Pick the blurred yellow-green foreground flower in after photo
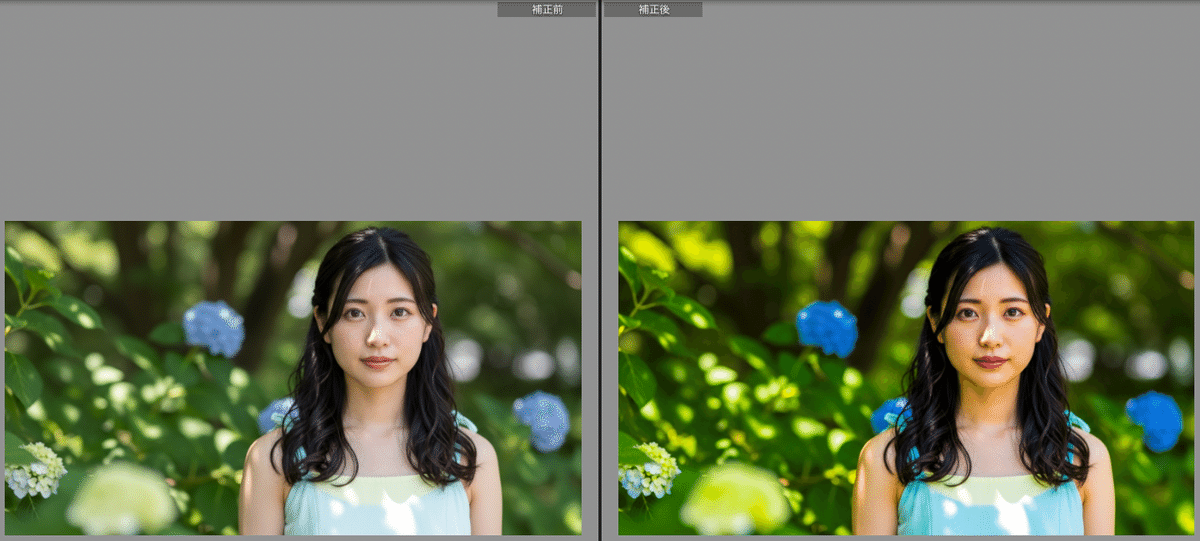The height and width of the screenshot is (541, 1200). pyautogui.click(x=735, y=498)
